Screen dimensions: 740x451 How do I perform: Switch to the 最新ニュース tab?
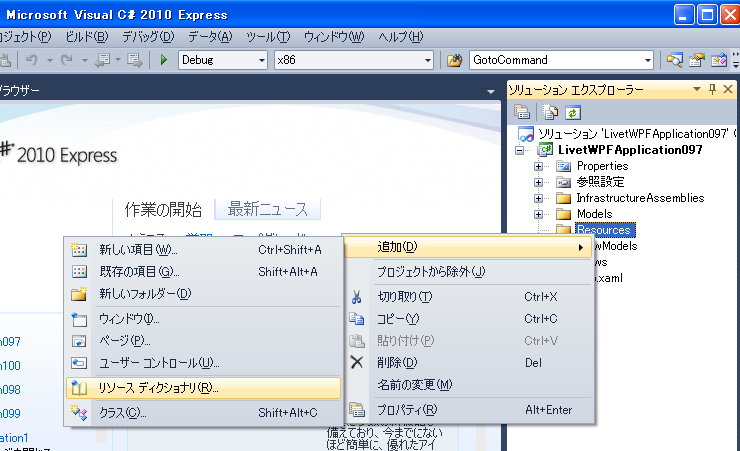(268, 209)
